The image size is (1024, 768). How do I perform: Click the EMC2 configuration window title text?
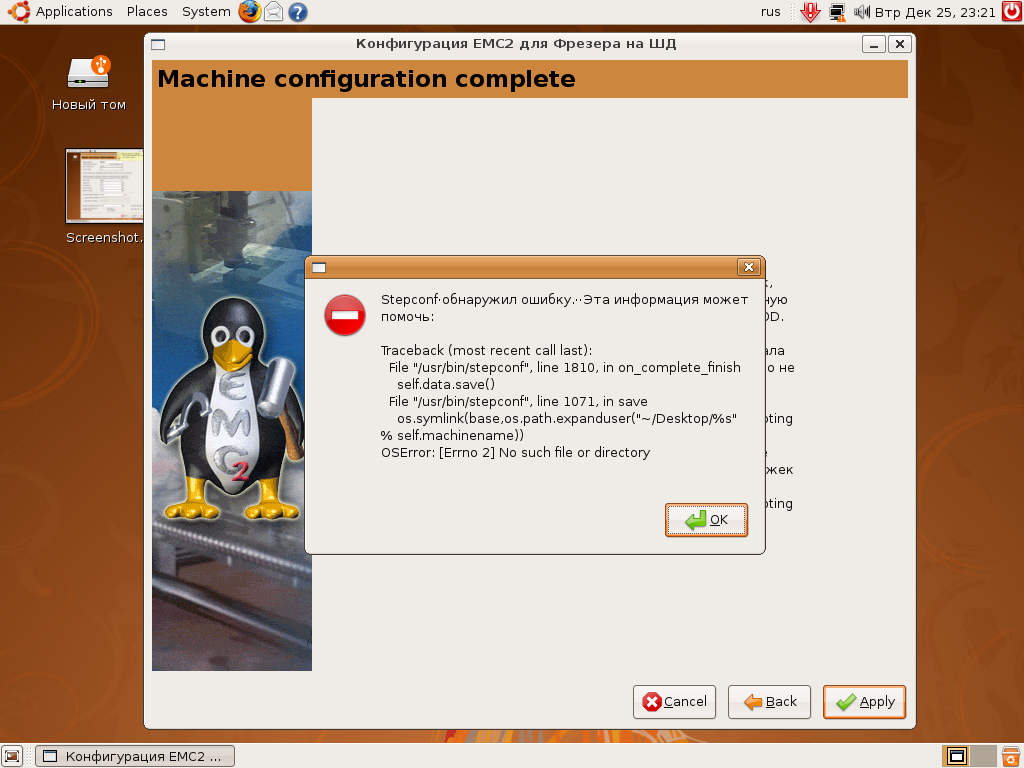point(516,44)
